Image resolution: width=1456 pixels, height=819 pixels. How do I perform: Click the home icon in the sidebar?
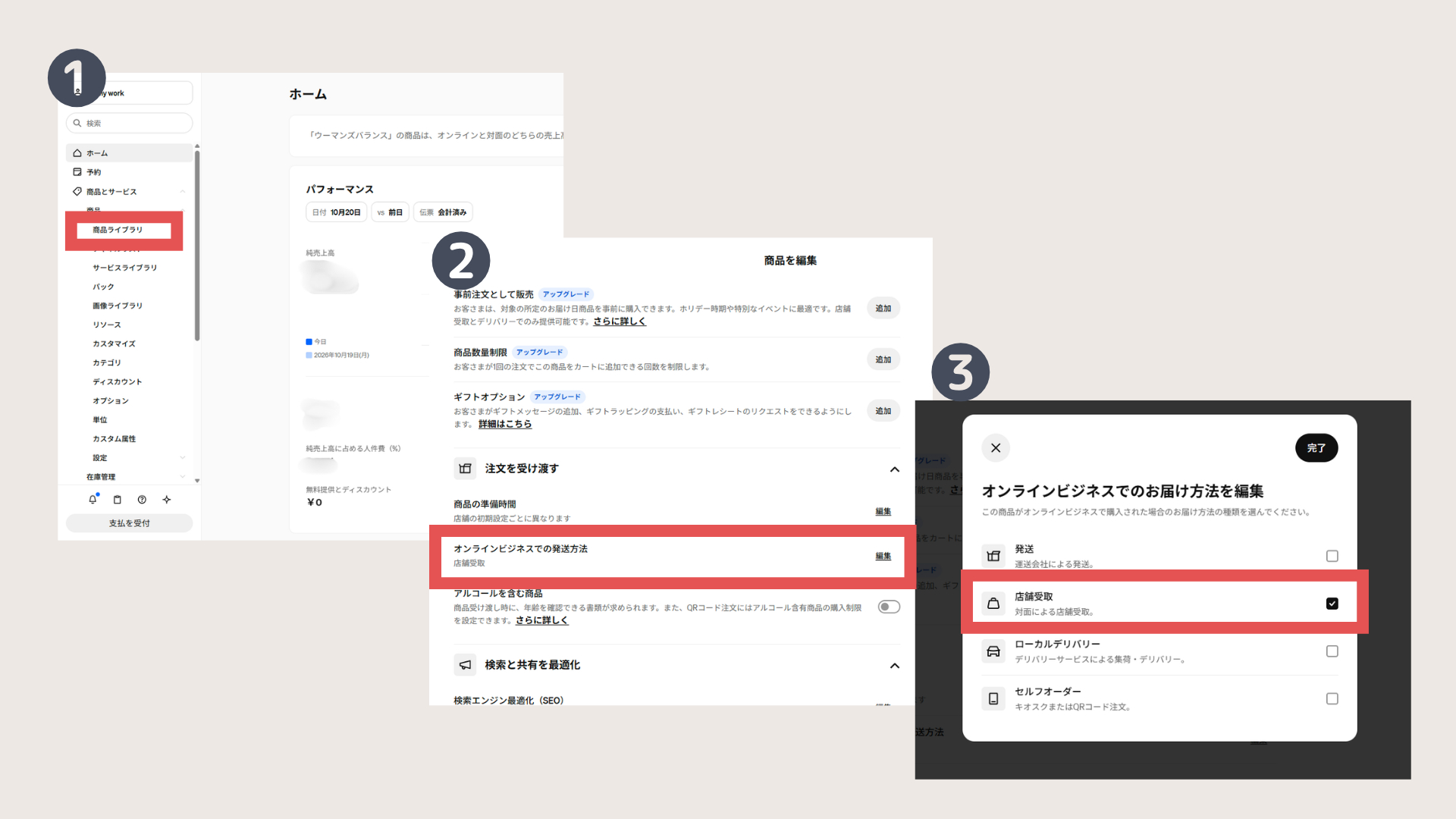coord(77,153)
